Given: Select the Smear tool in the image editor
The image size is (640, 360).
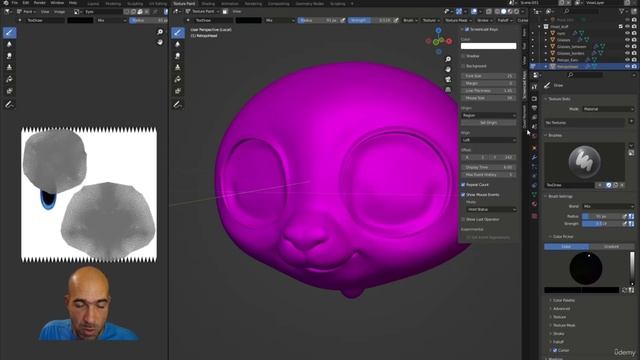Looking at the screenshot, I should point(9,56).
